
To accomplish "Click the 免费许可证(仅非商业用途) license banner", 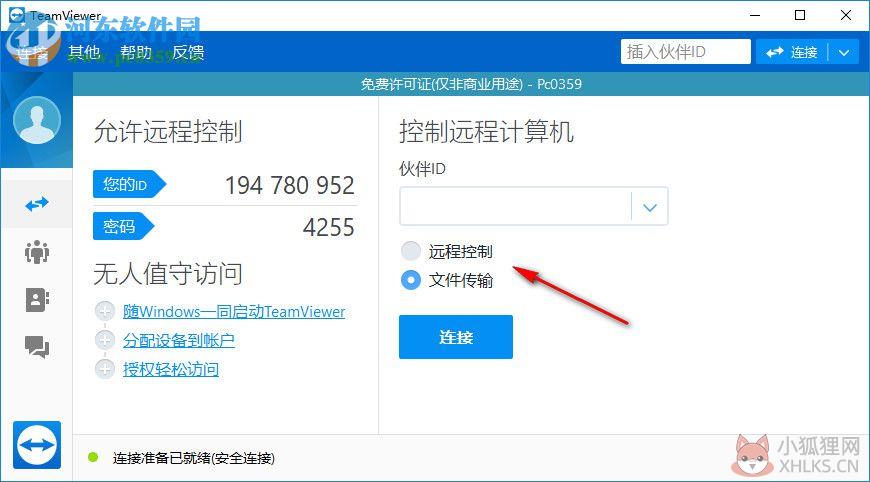I will click(471, 84).
